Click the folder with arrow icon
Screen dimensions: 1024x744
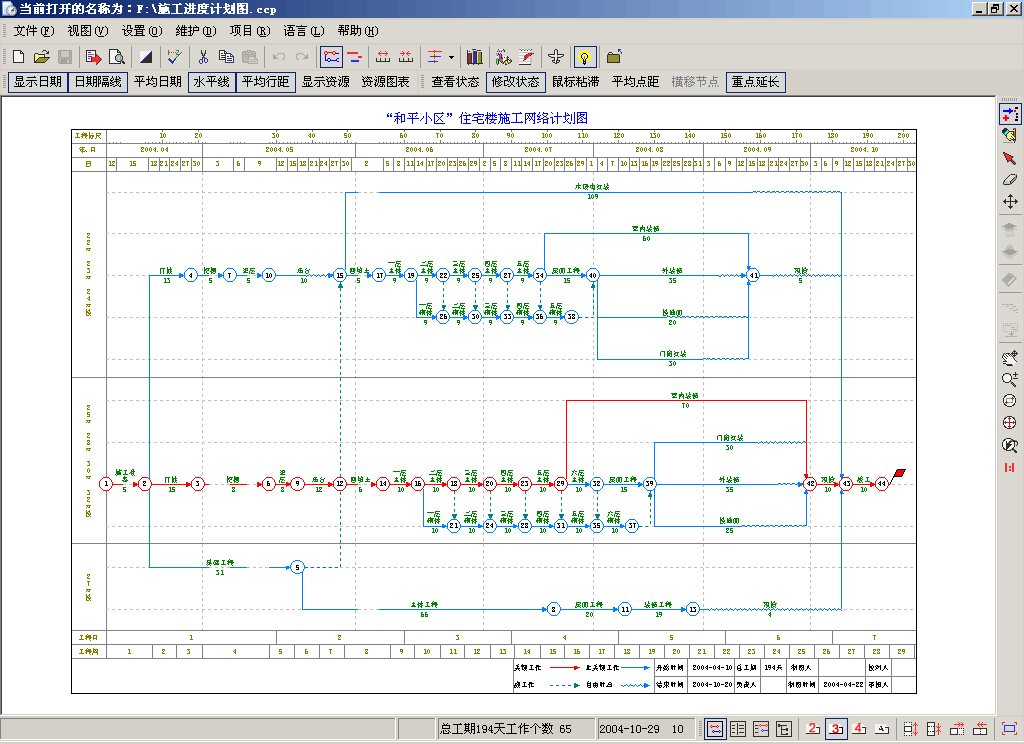point(614,57)
